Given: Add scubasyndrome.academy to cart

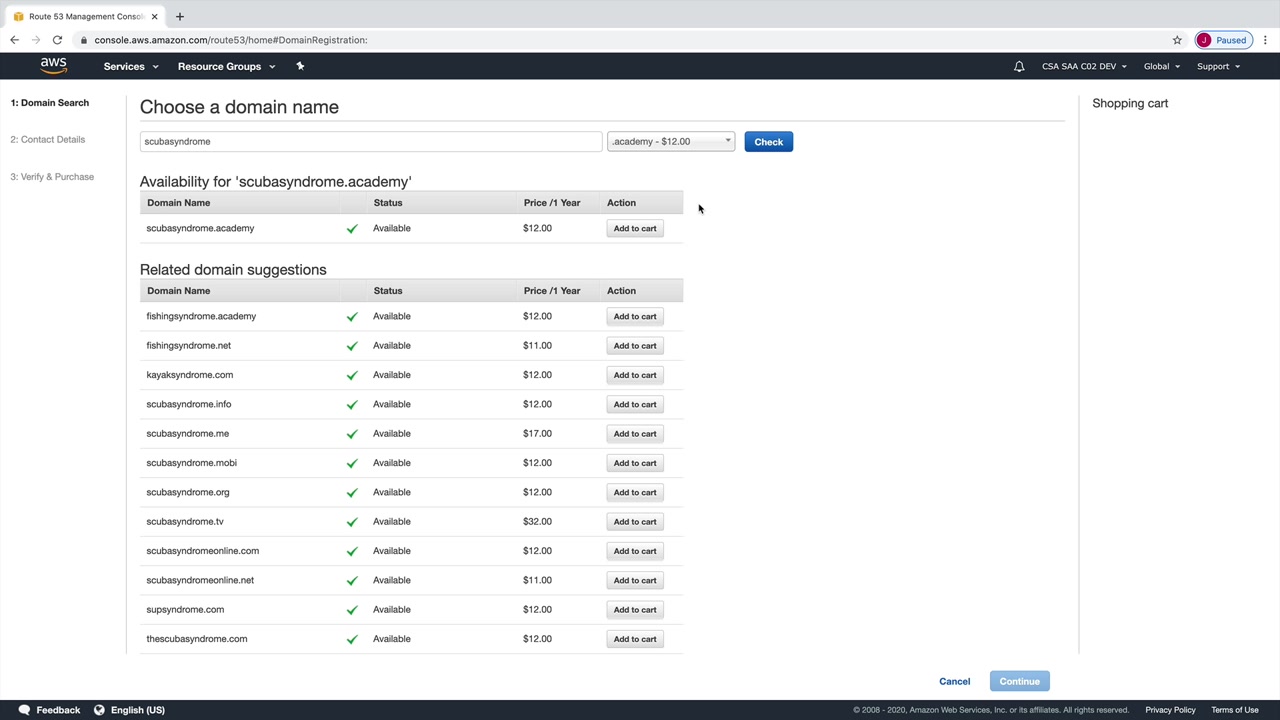Looking at the screenshot, I should click(635, 229).
